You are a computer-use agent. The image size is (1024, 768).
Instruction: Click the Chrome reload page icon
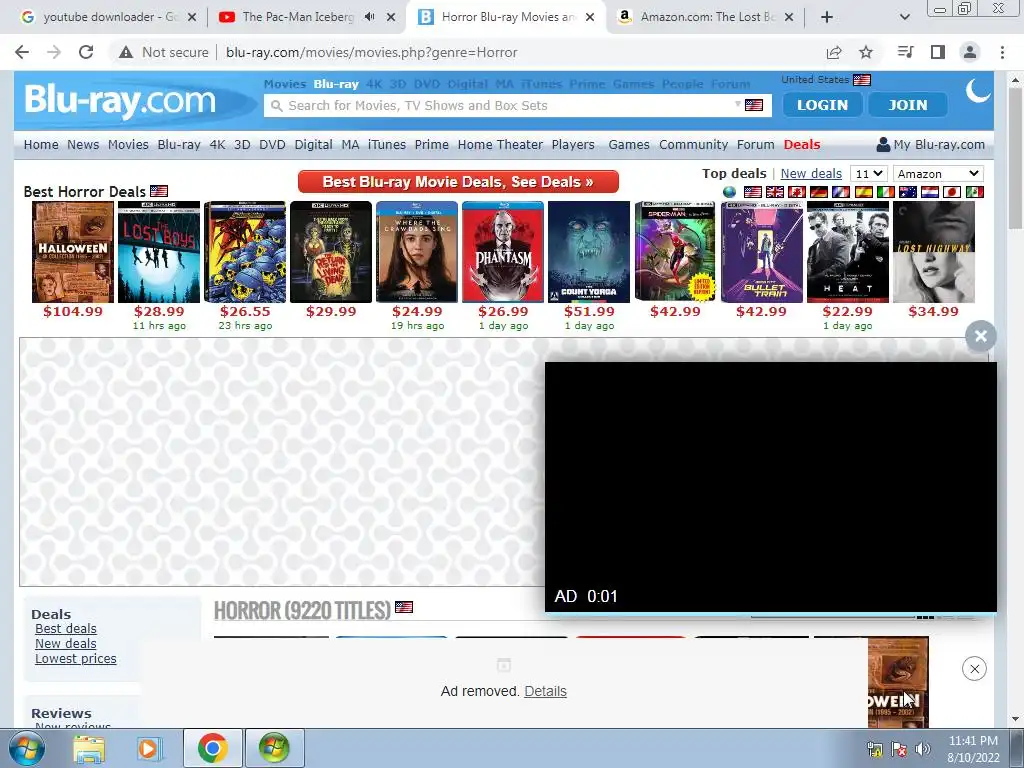[86, 52]
